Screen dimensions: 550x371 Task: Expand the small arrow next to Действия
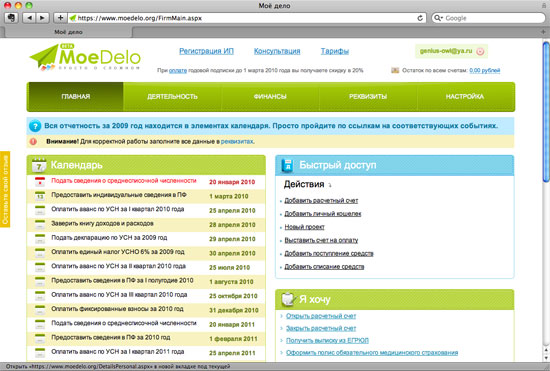(330, 185)
